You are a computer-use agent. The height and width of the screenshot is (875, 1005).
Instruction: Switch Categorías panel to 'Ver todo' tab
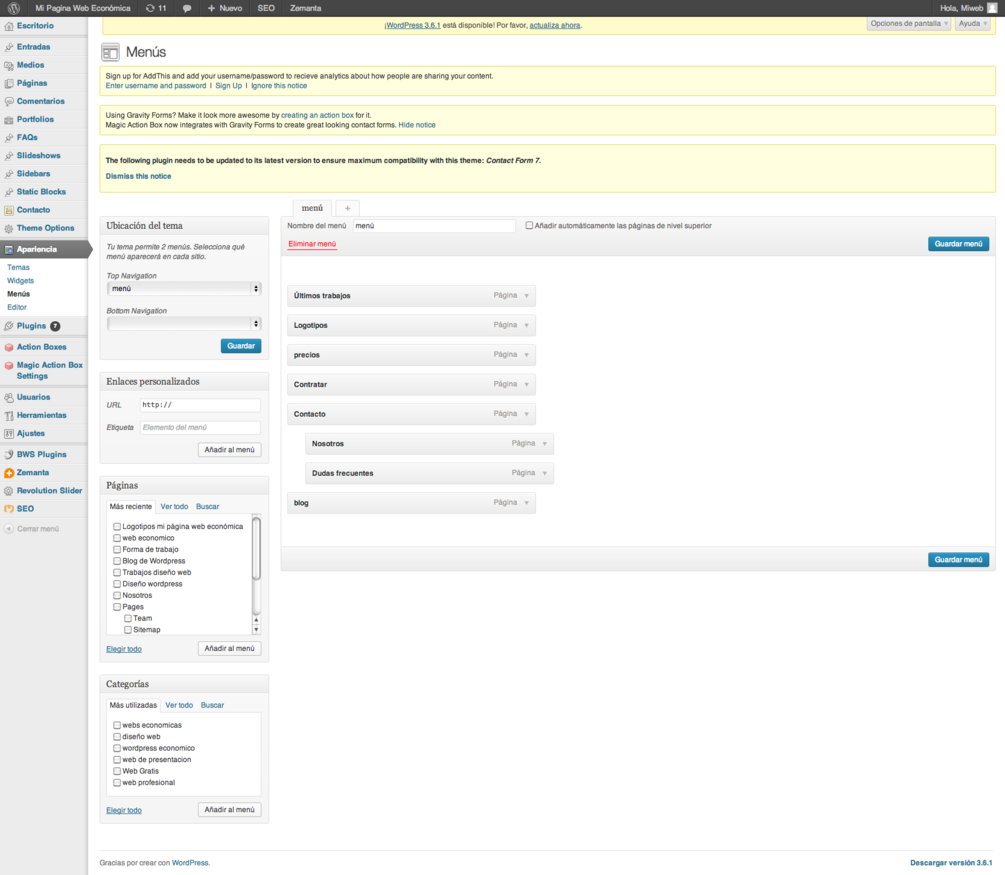(x=179, y=705)
